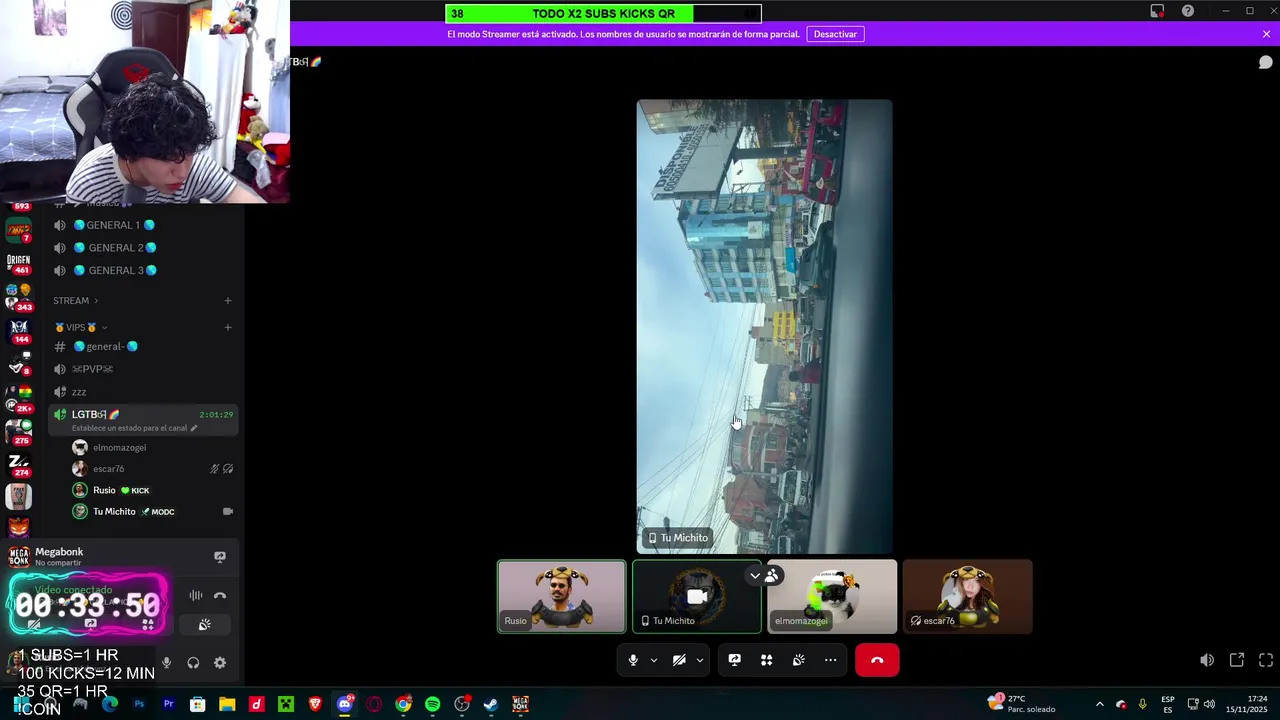Show hidden system tray icons

tap(1099, 704)
